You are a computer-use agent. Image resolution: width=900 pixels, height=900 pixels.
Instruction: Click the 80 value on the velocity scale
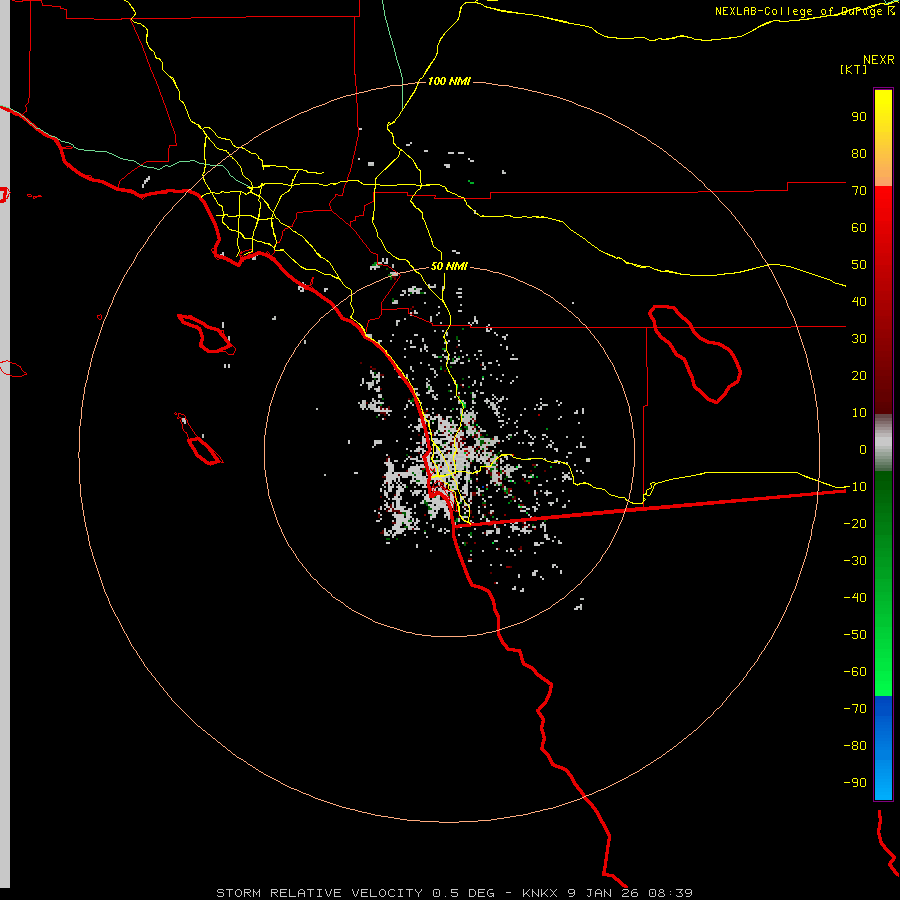tap(859, 153)
